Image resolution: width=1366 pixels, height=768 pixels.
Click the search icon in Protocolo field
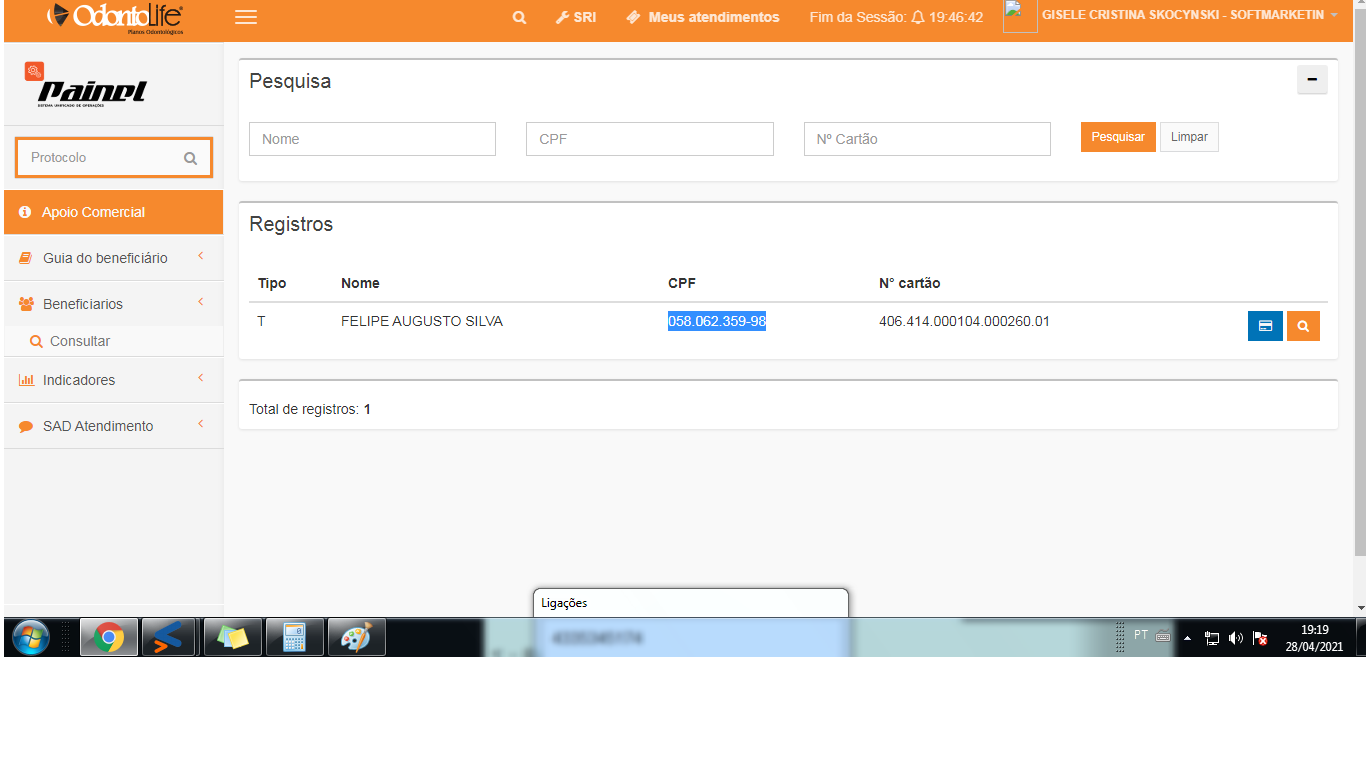click(x=191, y=158)
